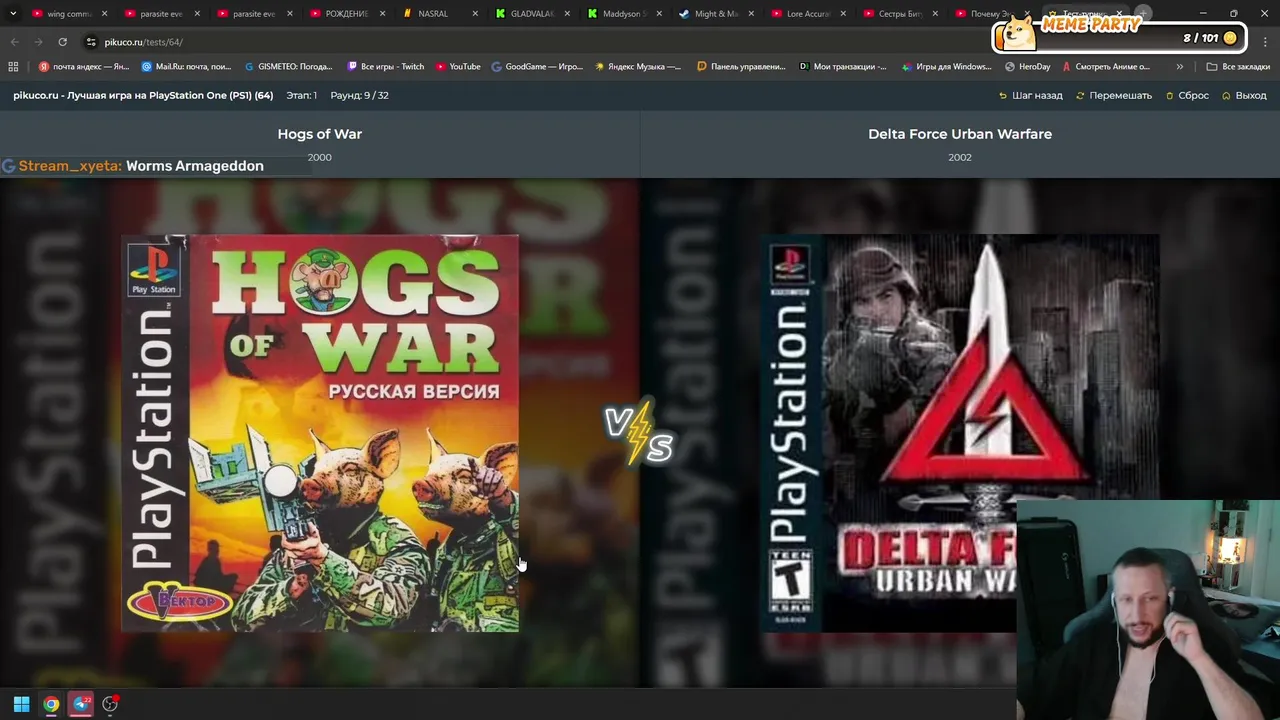Open the Все игры - Twitch bookmark

[x=386, y=67]
